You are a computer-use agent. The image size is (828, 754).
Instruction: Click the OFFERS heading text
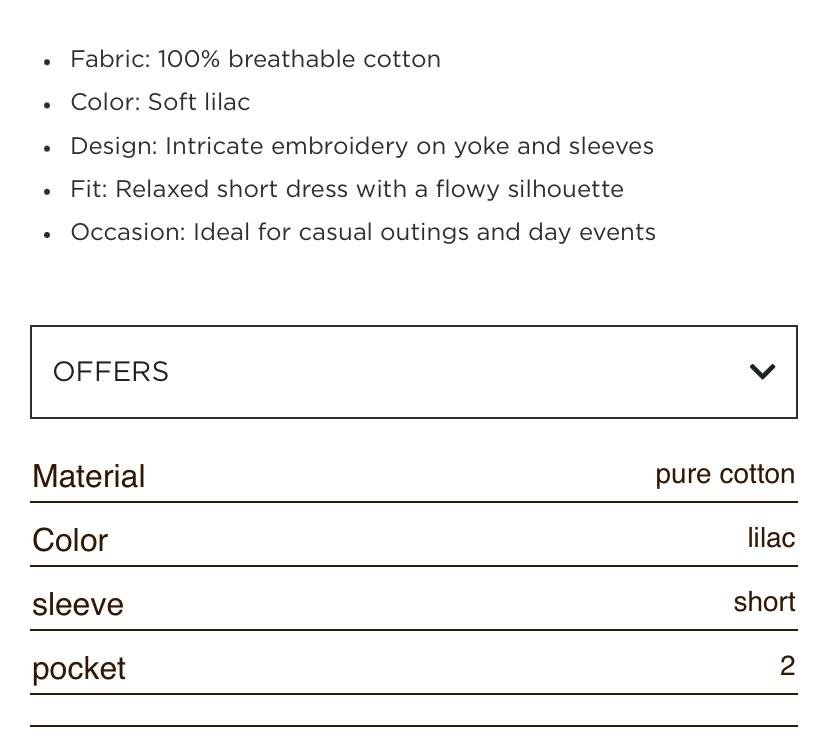(x=111, y=372)
